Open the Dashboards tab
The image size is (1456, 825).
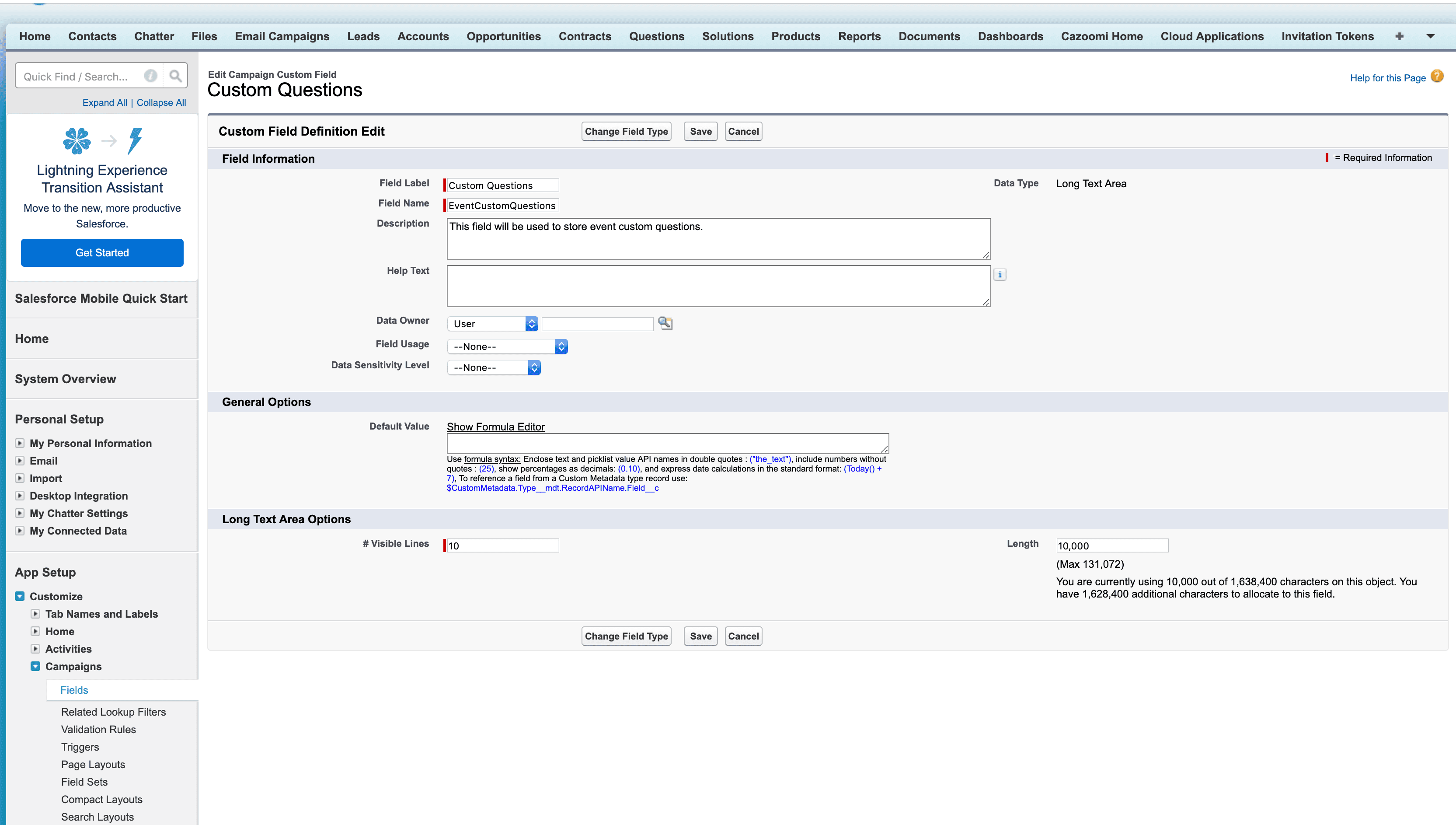tap(1010, 36)
